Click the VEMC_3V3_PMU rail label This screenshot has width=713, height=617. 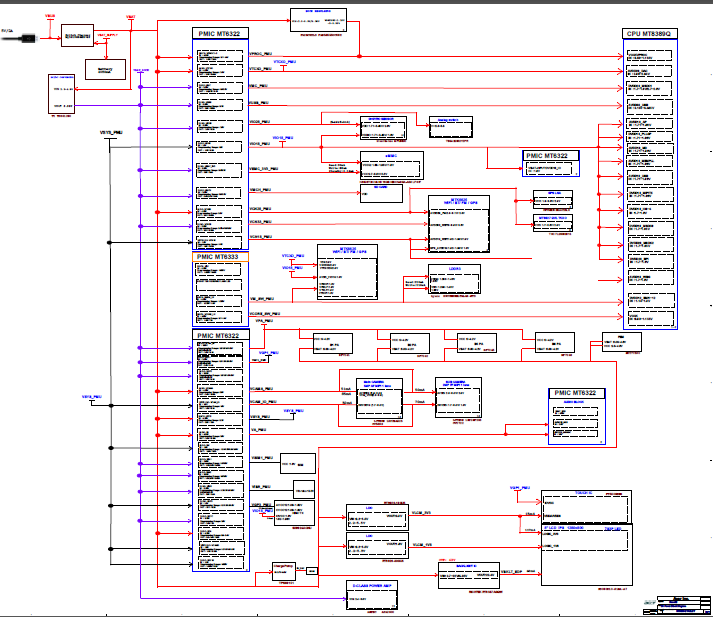pyautogui.click(x=264, y=169)
